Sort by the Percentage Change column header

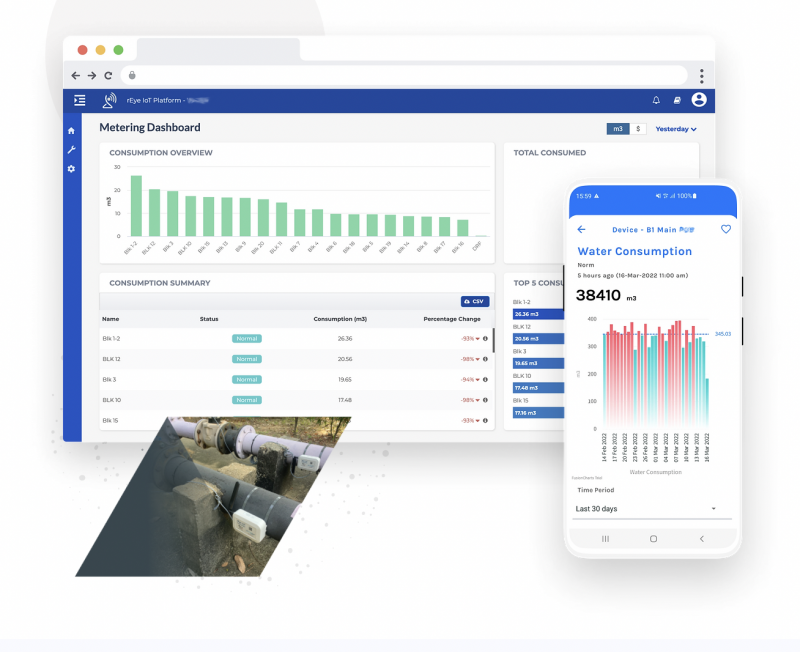[452, 319]
